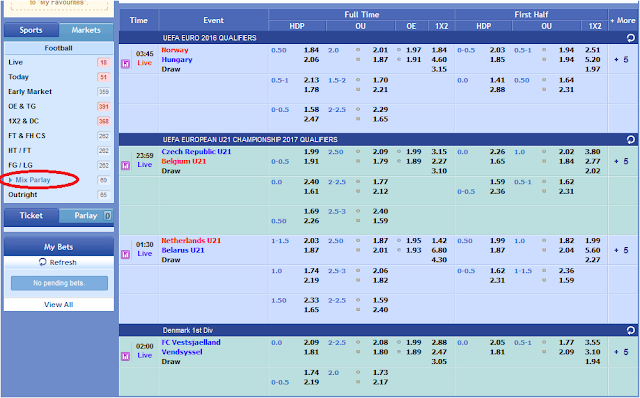Expand more markets for Czech Republic U21 match

pyautogui.click(x=622, y=161)
